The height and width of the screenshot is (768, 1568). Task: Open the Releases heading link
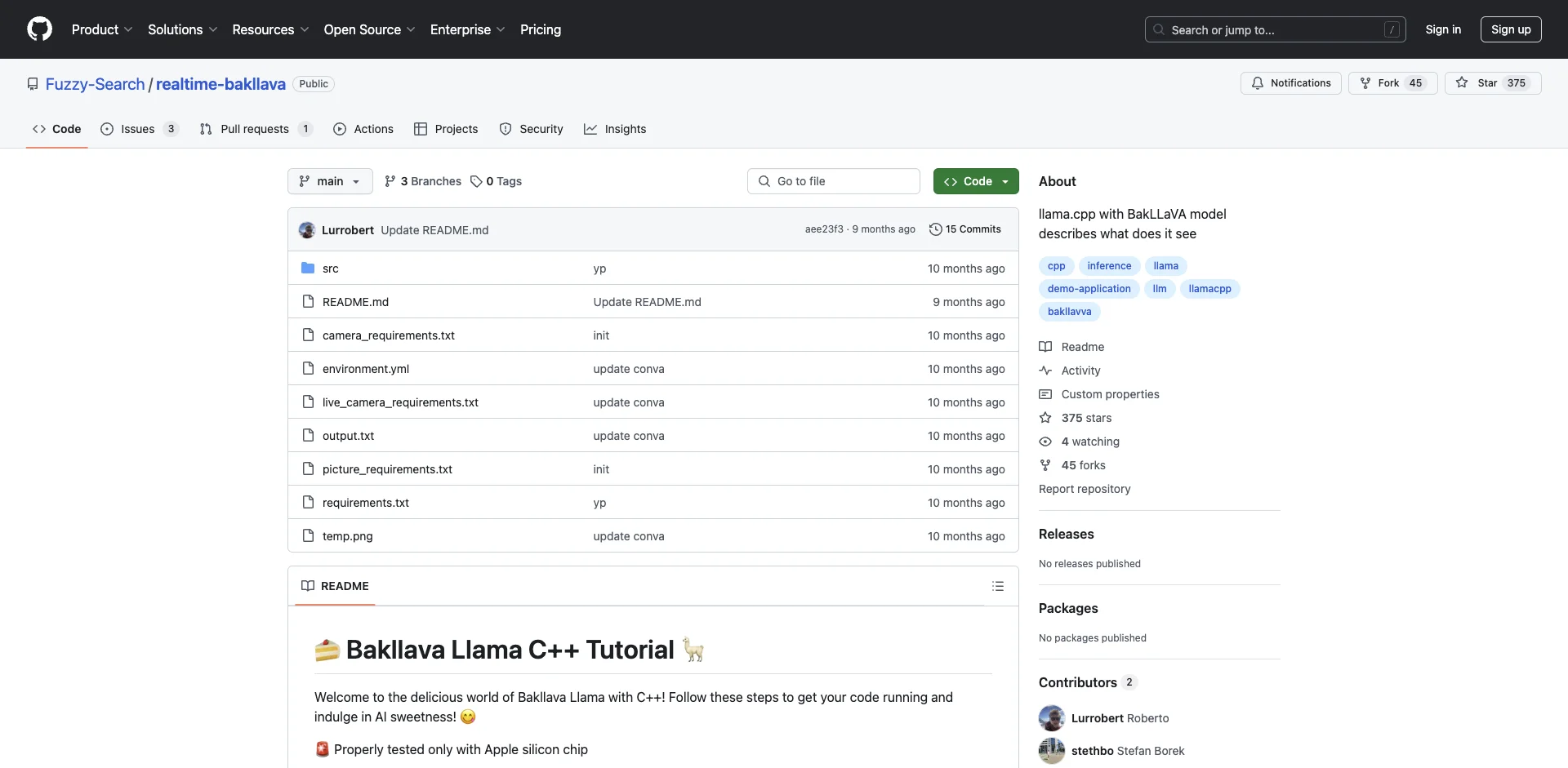click(1066, 534)
